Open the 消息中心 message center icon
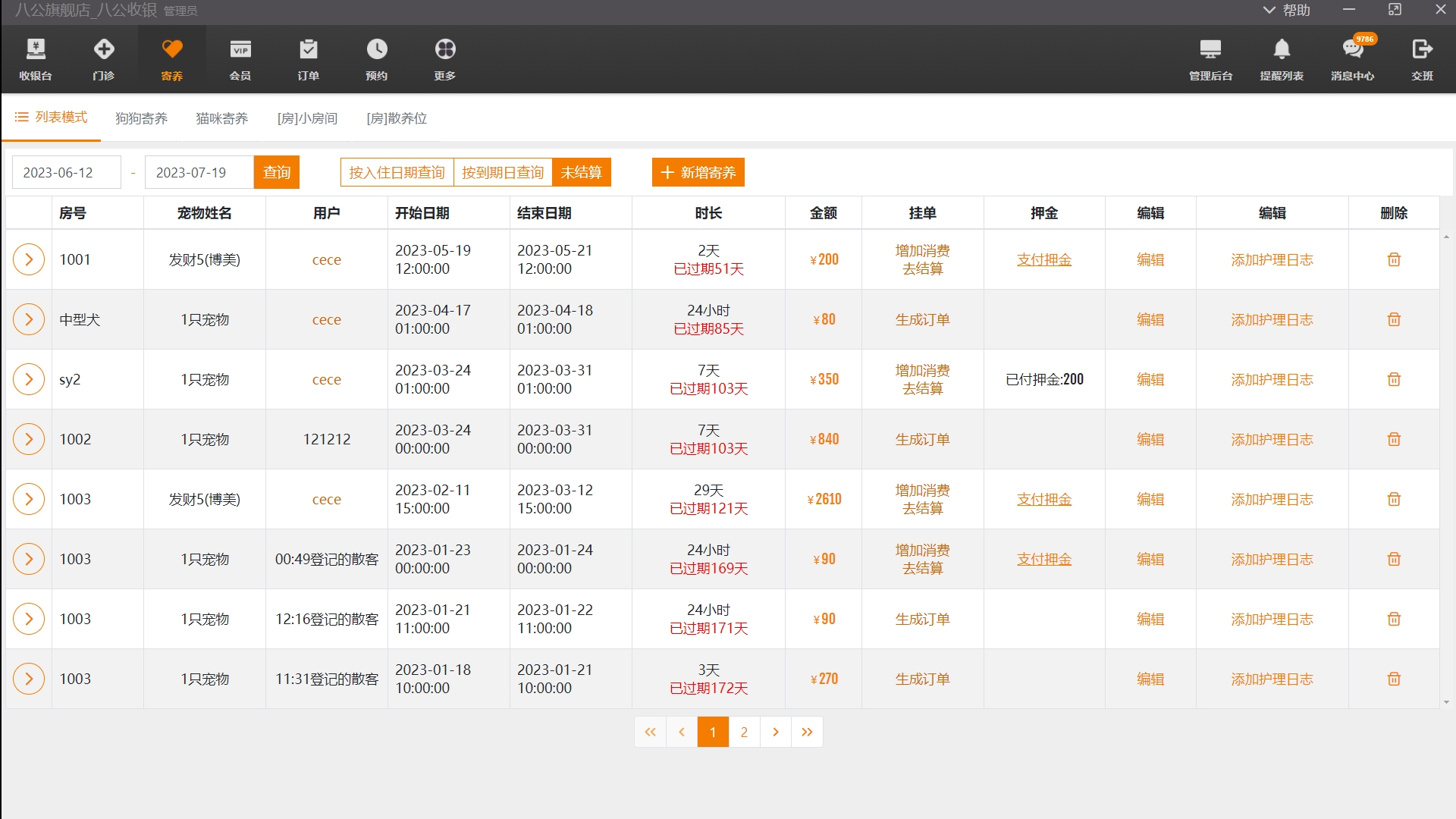The image size is (1456, 819). pos(1353,59)
